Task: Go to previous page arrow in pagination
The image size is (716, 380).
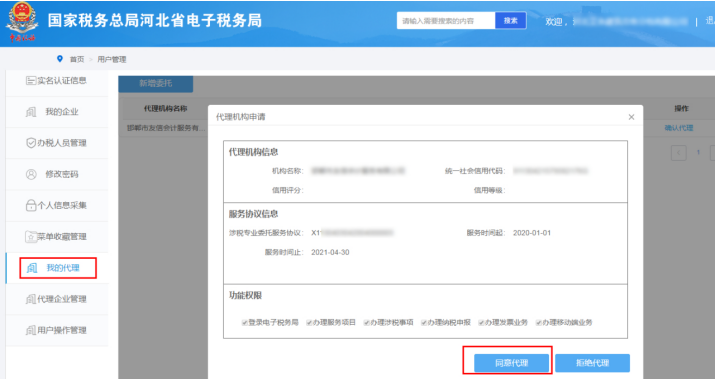Action: coord(679,153)
